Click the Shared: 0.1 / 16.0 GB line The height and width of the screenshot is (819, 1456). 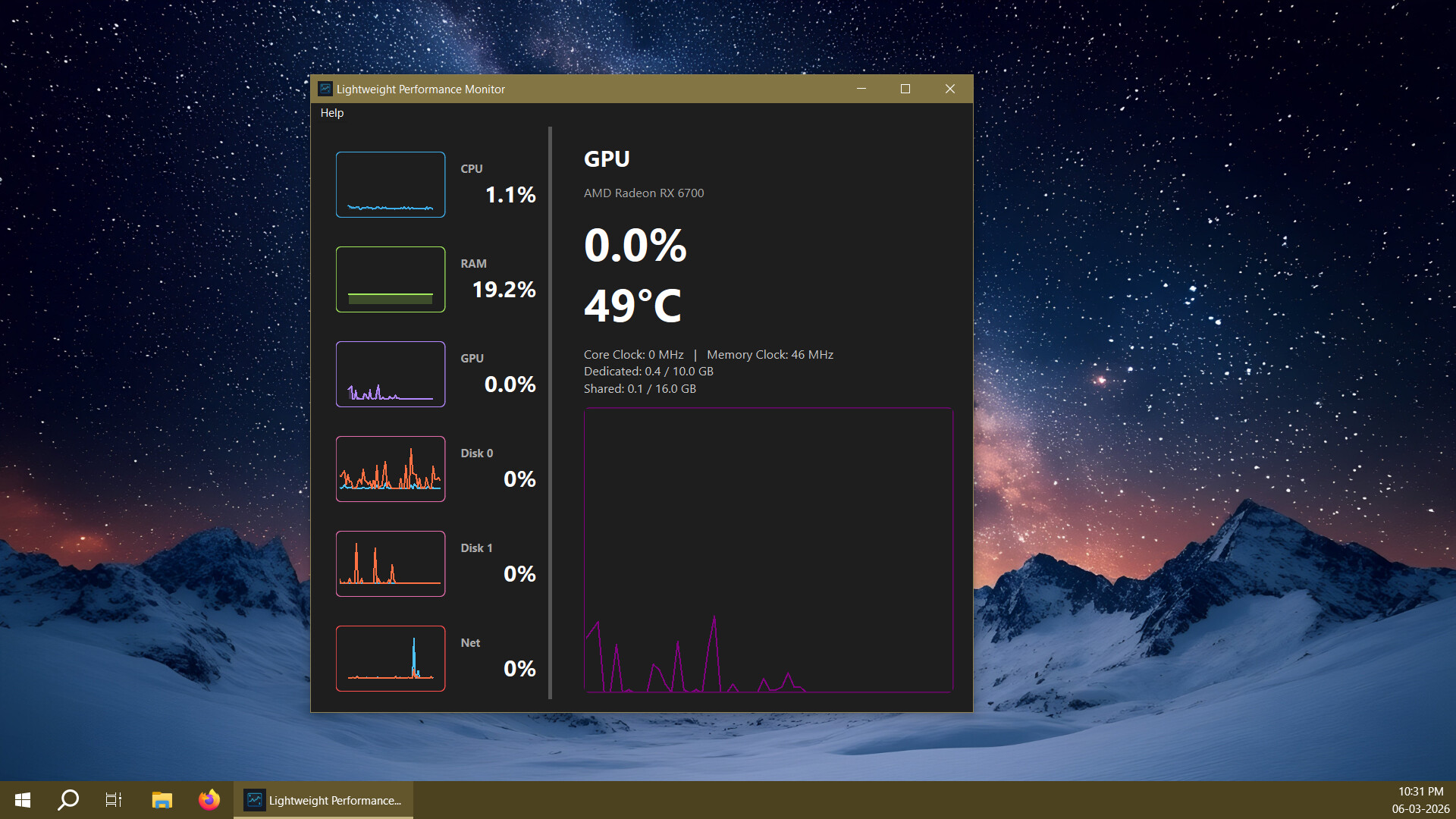(640, 388)
